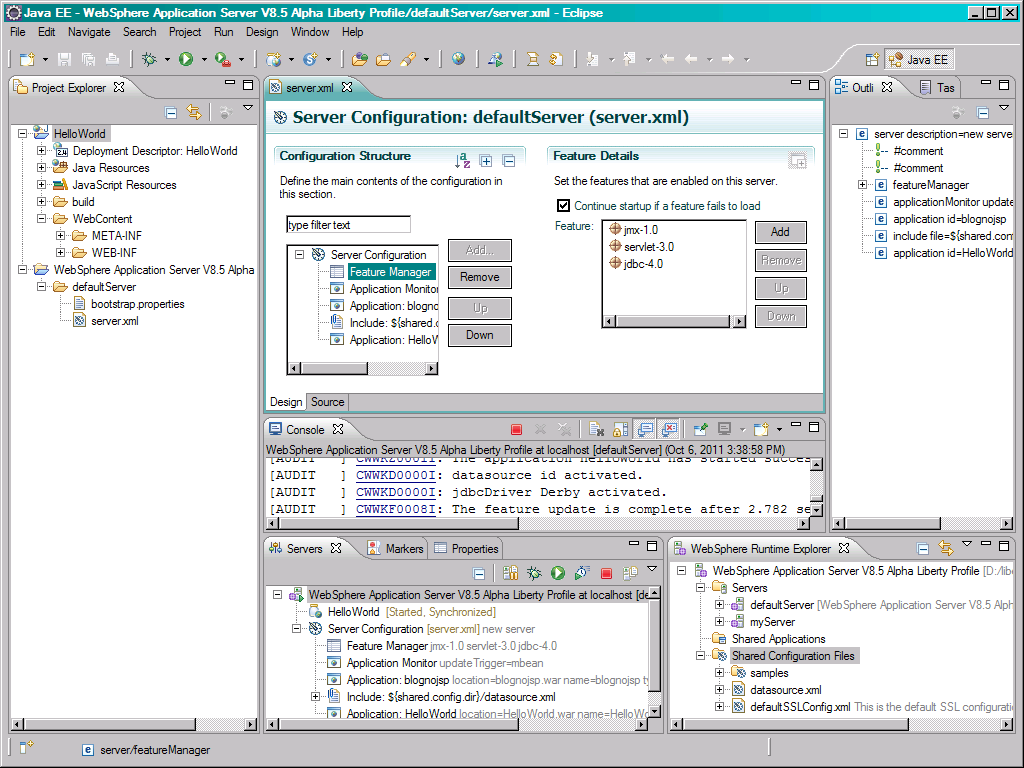Add a new feature with the Add button
The width and height of the screenshot is (1024, 768).
780,232
